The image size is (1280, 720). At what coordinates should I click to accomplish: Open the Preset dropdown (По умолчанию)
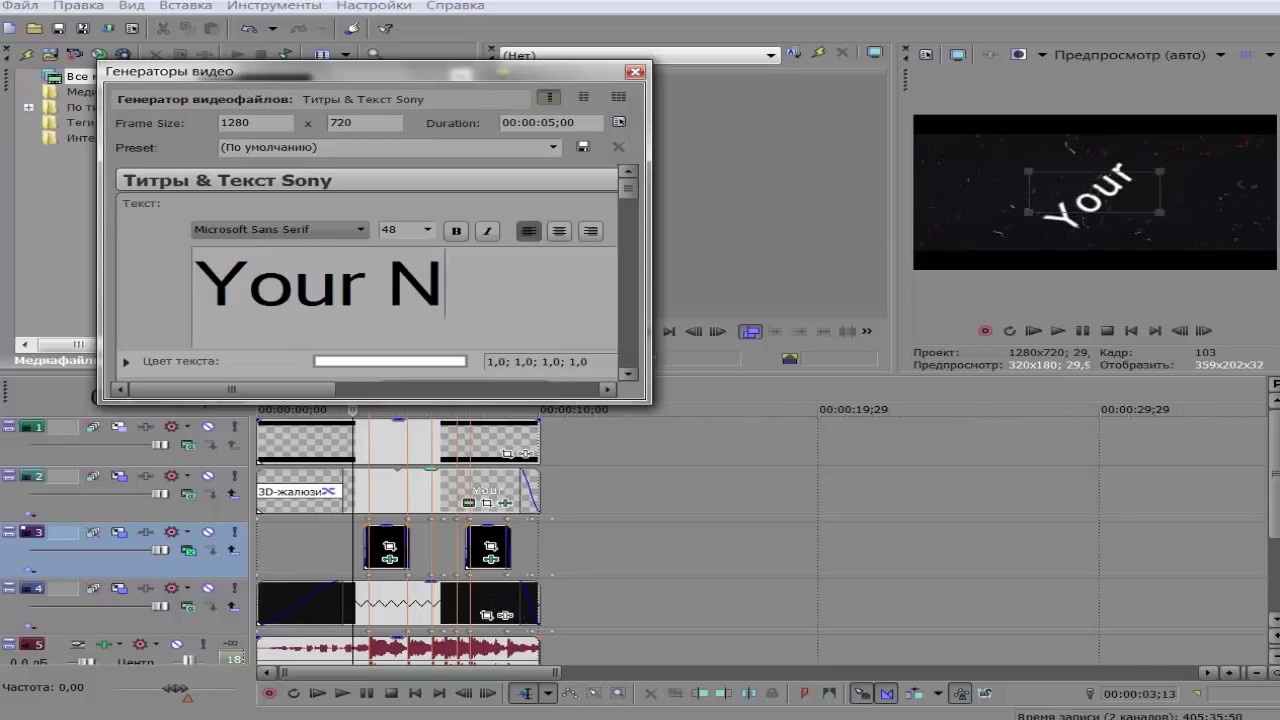click(x=553, y=147)
